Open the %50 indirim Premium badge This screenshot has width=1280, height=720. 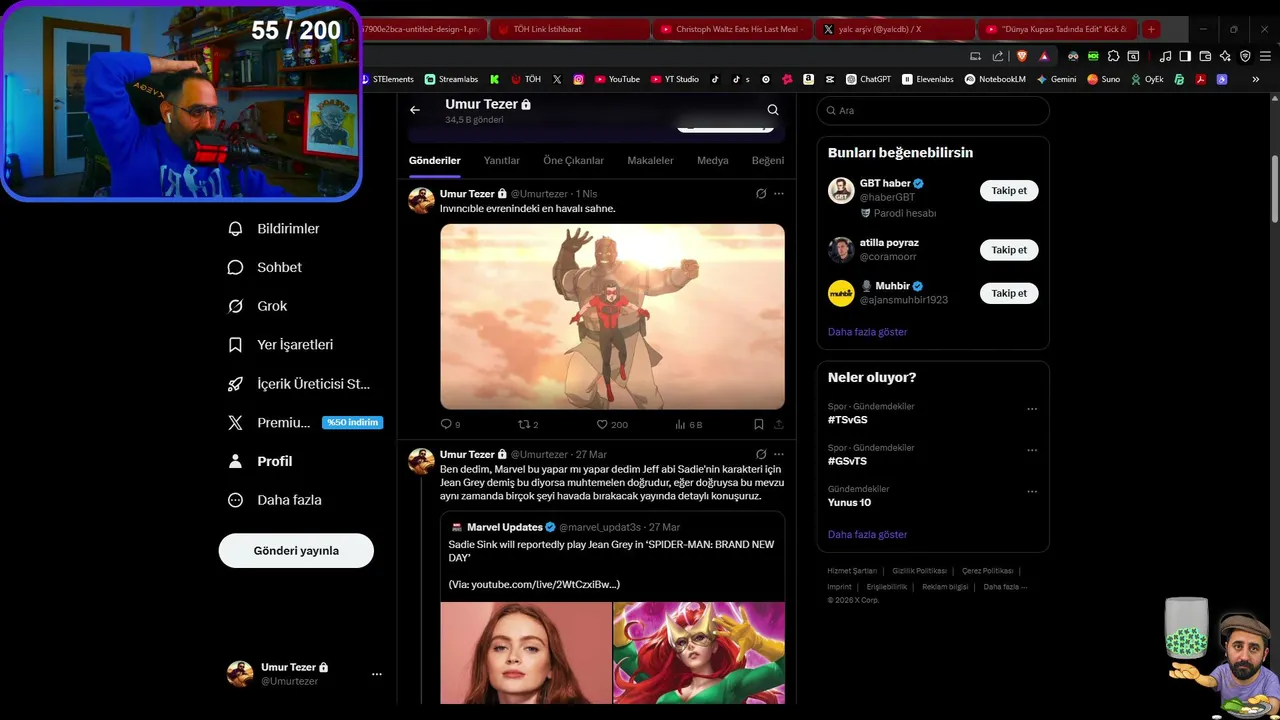tap(352, 423)
